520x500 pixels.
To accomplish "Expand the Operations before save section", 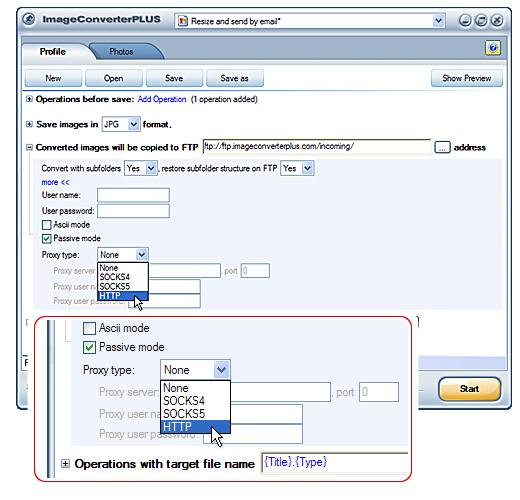I will [29, 99].
